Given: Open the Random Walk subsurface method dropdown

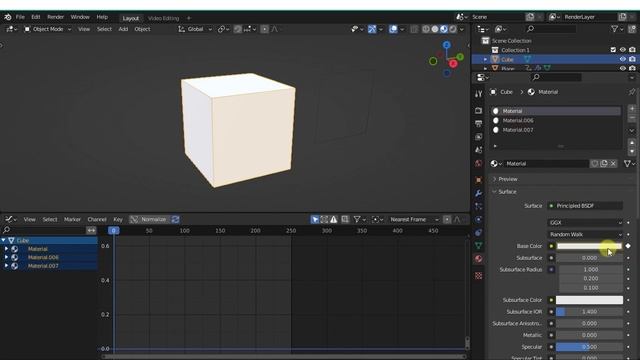Looking at the screenshot, I should pos(585,234).
